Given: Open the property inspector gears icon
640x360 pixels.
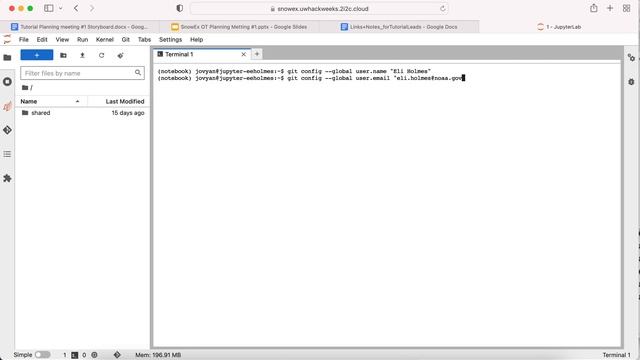Looking at the screenshot, I should coord(631,58).
